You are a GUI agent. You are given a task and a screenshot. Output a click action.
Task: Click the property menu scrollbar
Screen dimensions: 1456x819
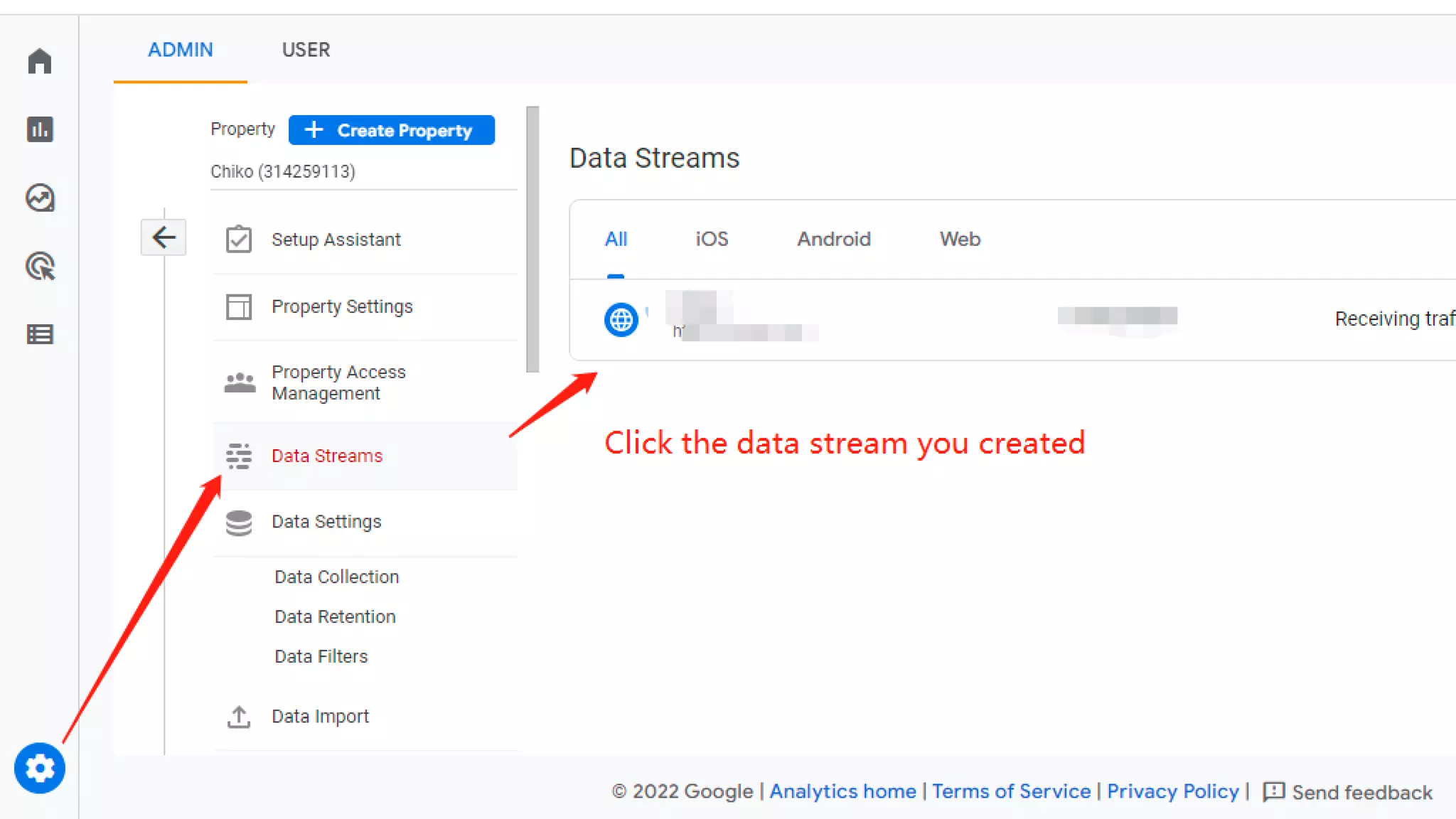click(x=532, y=239)
